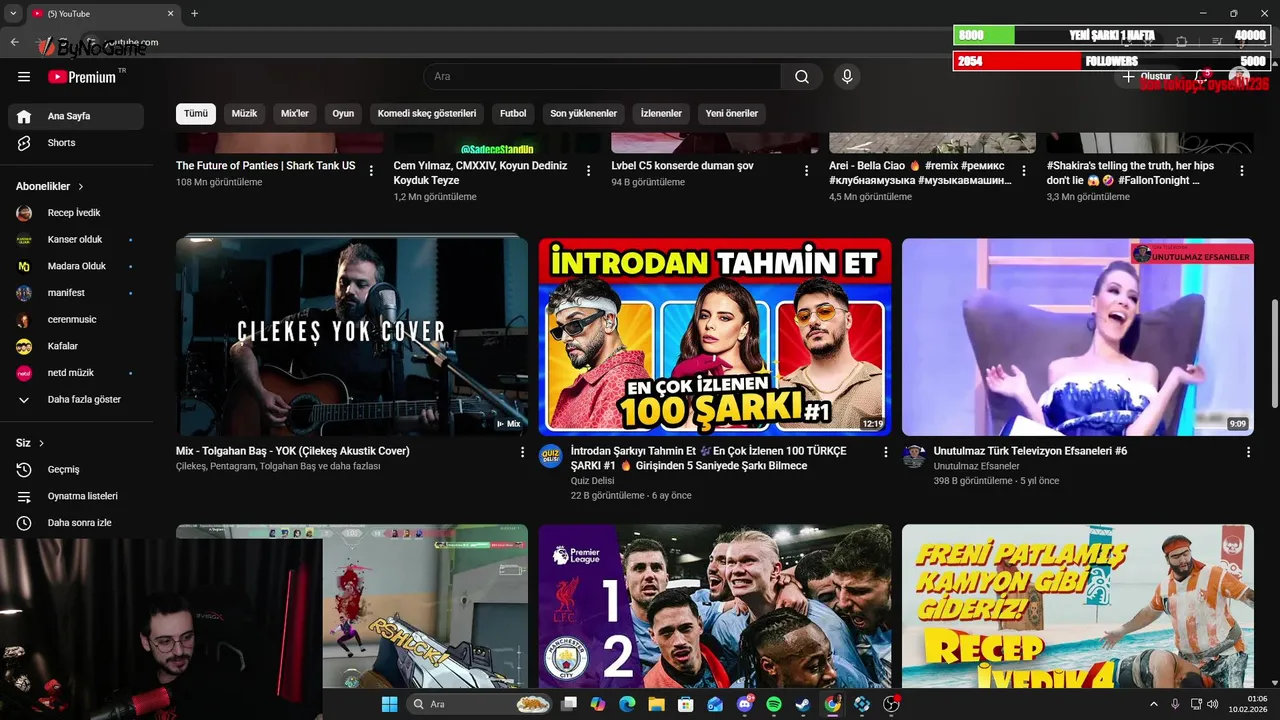Open OBS Studio from the taskbar

click(x=891, y=704)
